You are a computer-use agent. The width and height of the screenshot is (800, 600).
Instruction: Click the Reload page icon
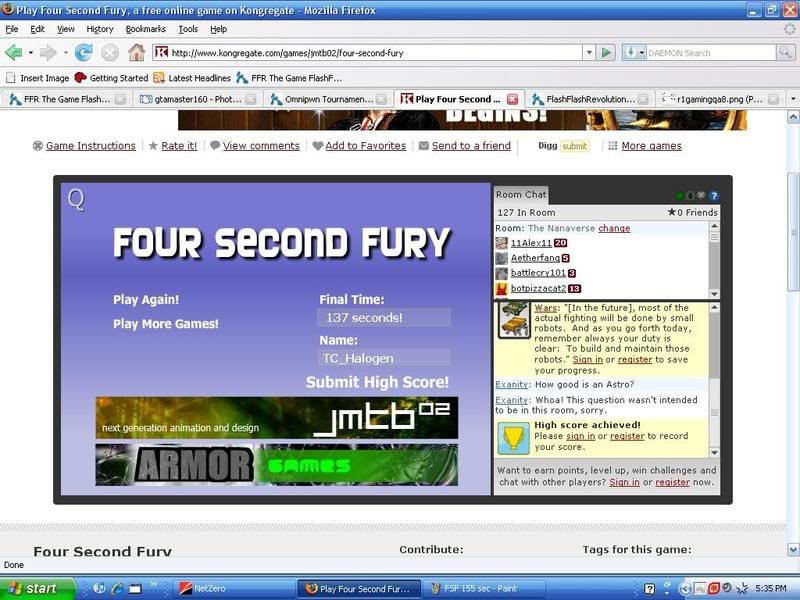pyautogui.click(x=81, y=53)
